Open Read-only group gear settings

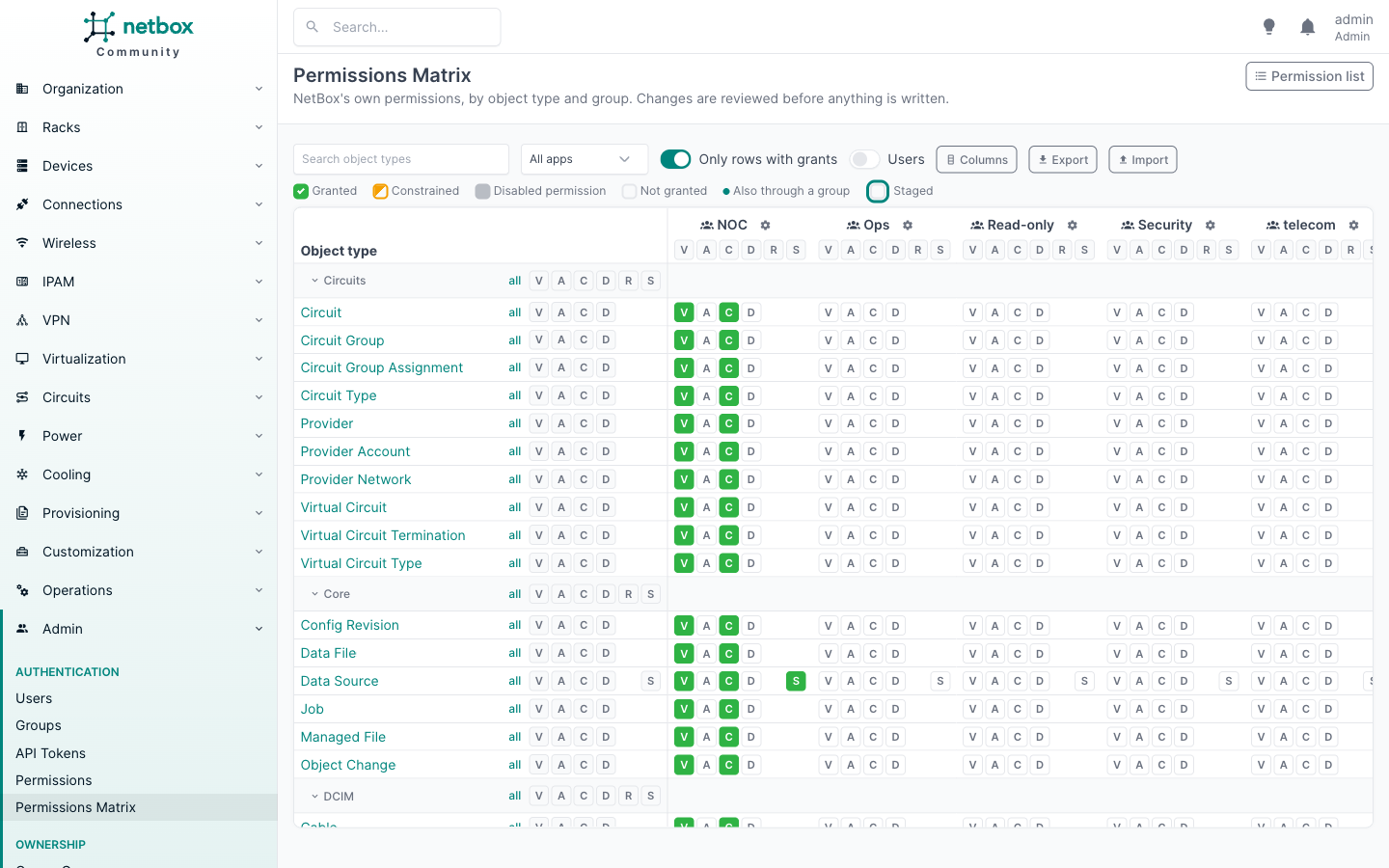point(1072,226)
